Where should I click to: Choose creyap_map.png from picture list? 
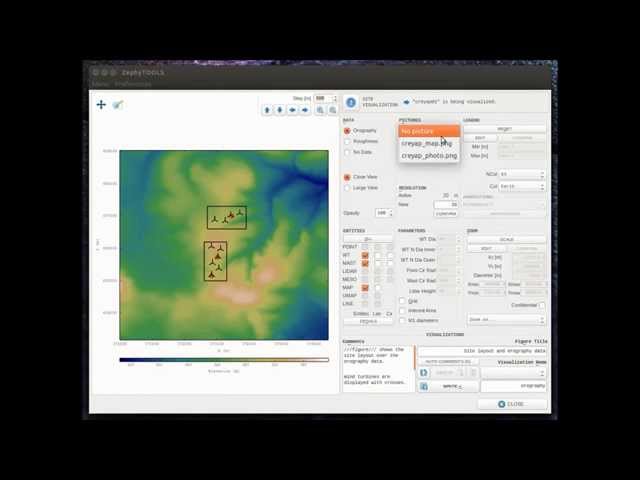(429, 144)
